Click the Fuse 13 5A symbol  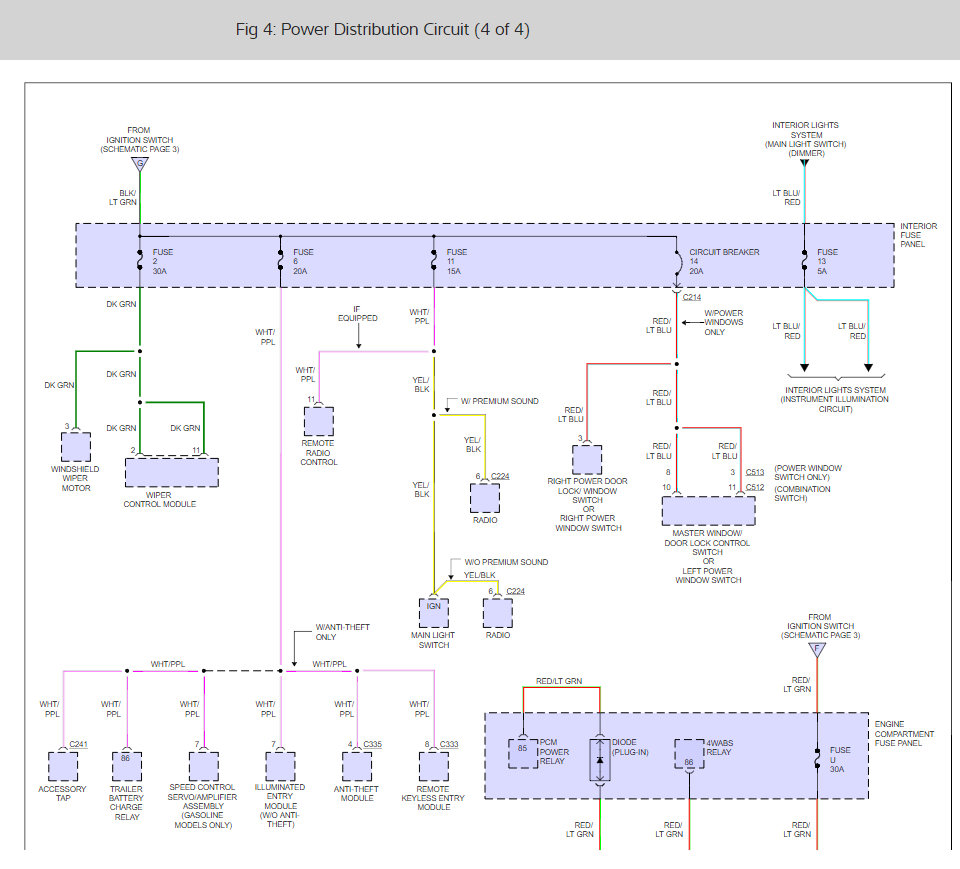tap(804, 261)
